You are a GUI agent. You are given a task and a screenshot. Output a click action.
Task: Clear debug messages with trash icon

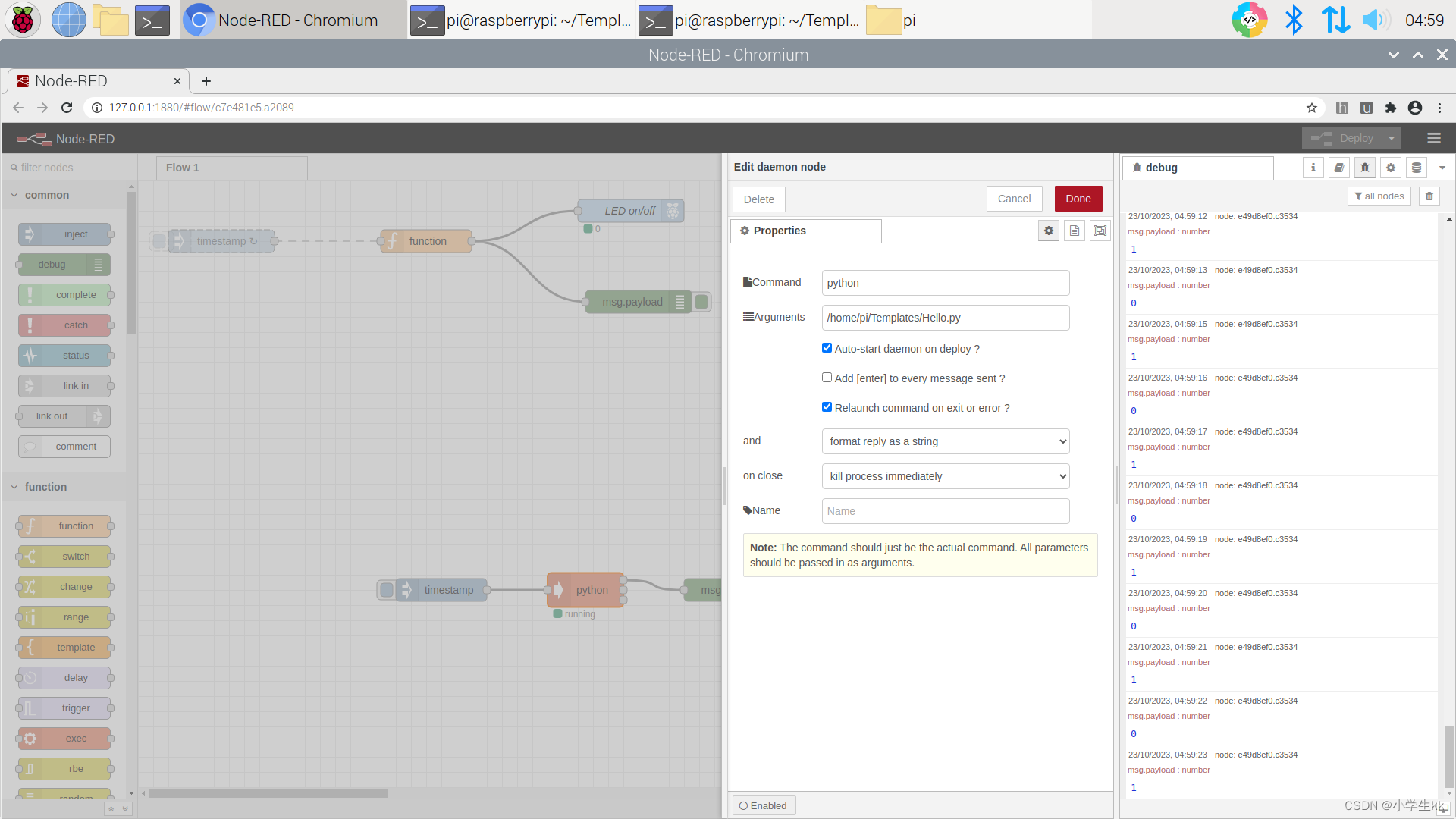pos(1429,196)
